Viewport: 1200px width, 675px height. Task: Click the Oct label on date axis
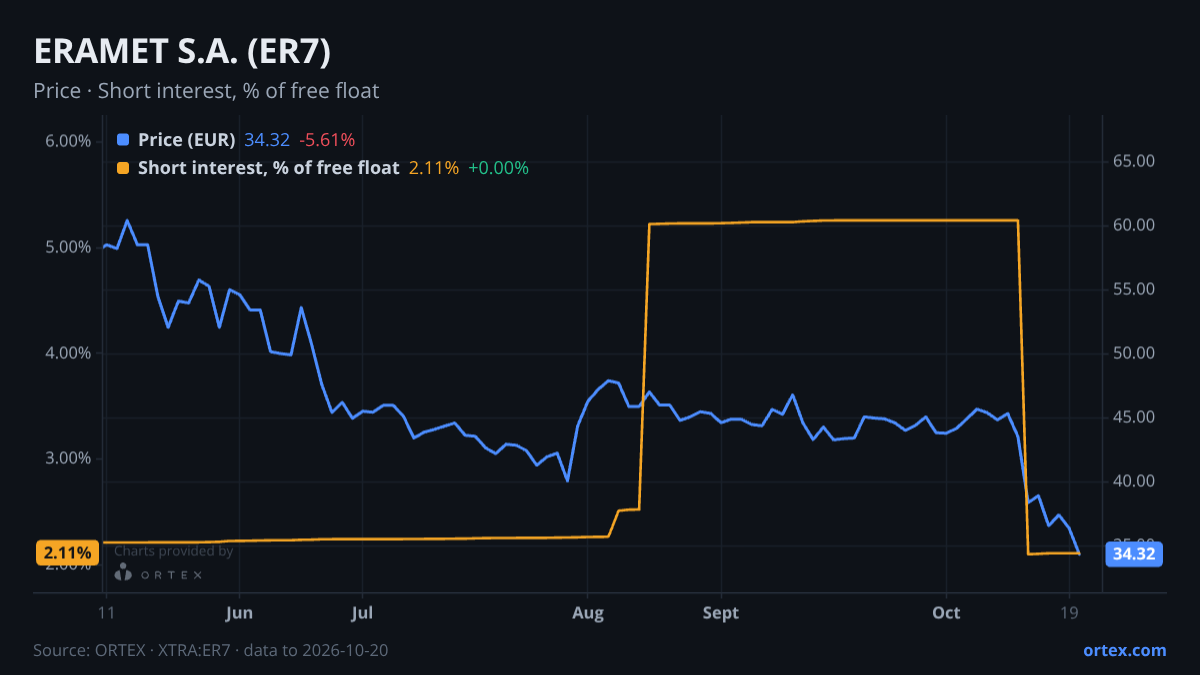tap(946, 612)
